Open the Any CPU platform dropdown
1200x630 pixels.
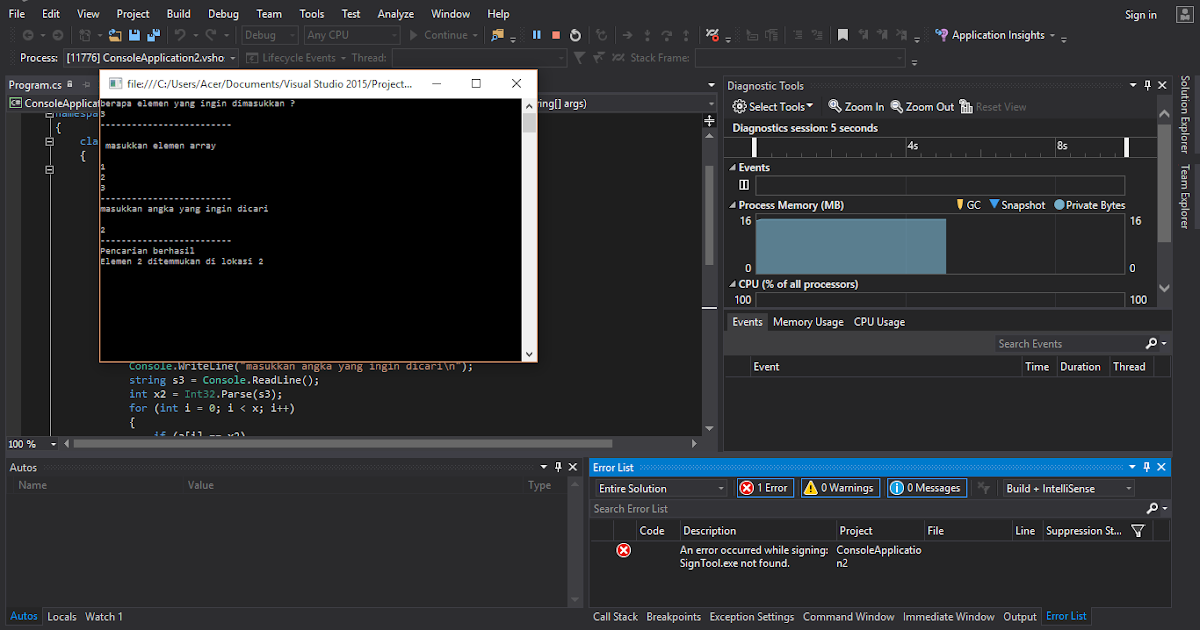tap(352, 35)
